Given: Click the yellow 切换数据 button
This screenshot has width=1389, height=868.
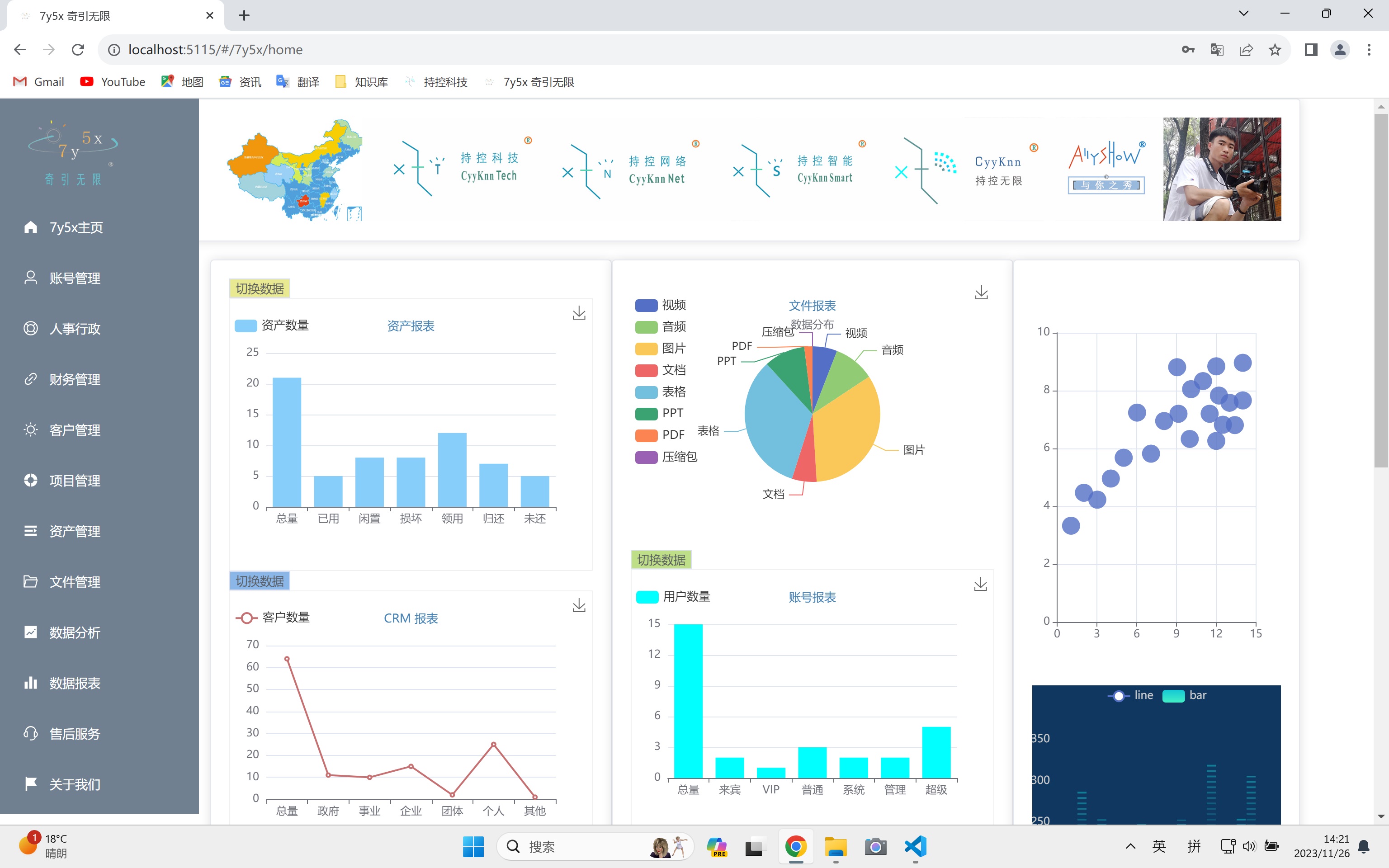Looking at the screenshot, I should tap(260, 289).
